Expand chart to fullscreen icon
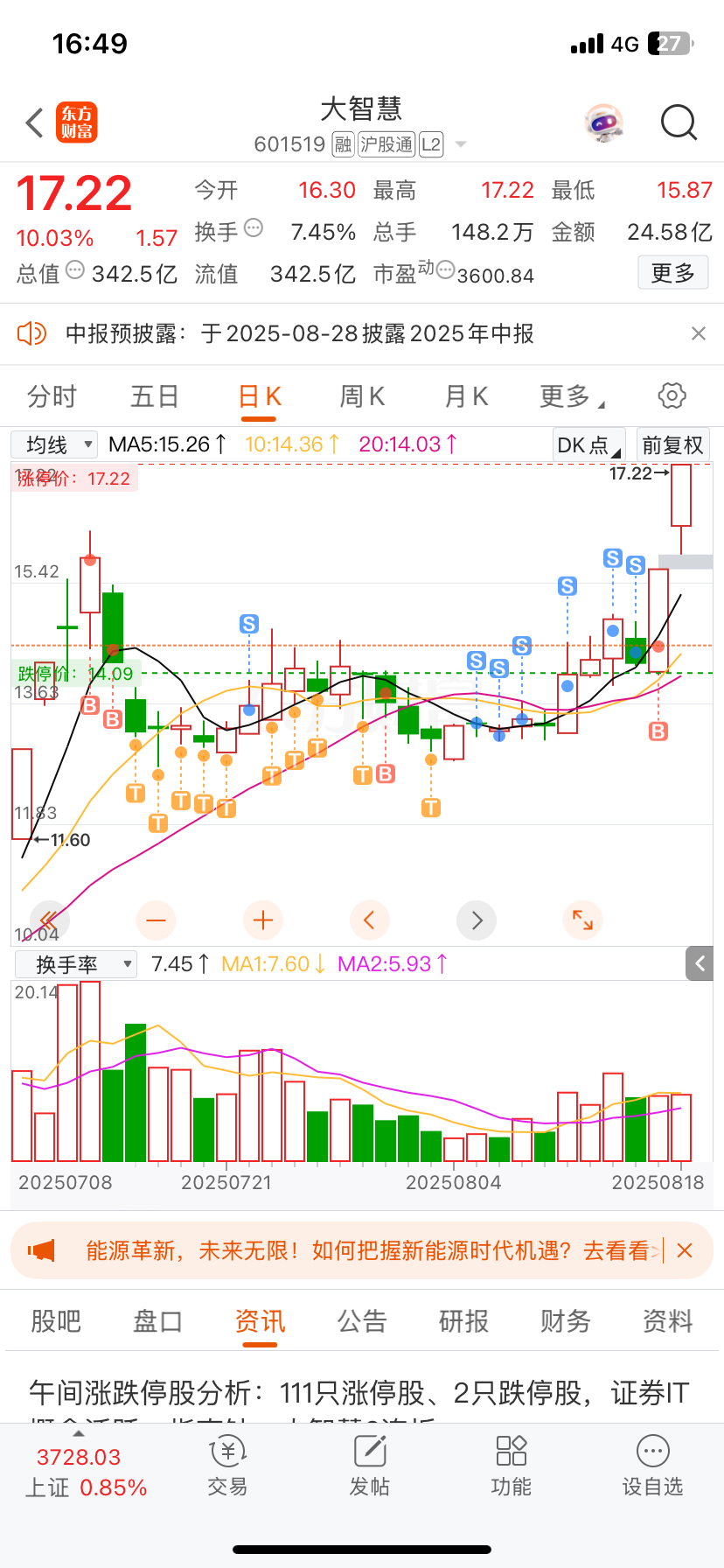 tap(583, 920)
